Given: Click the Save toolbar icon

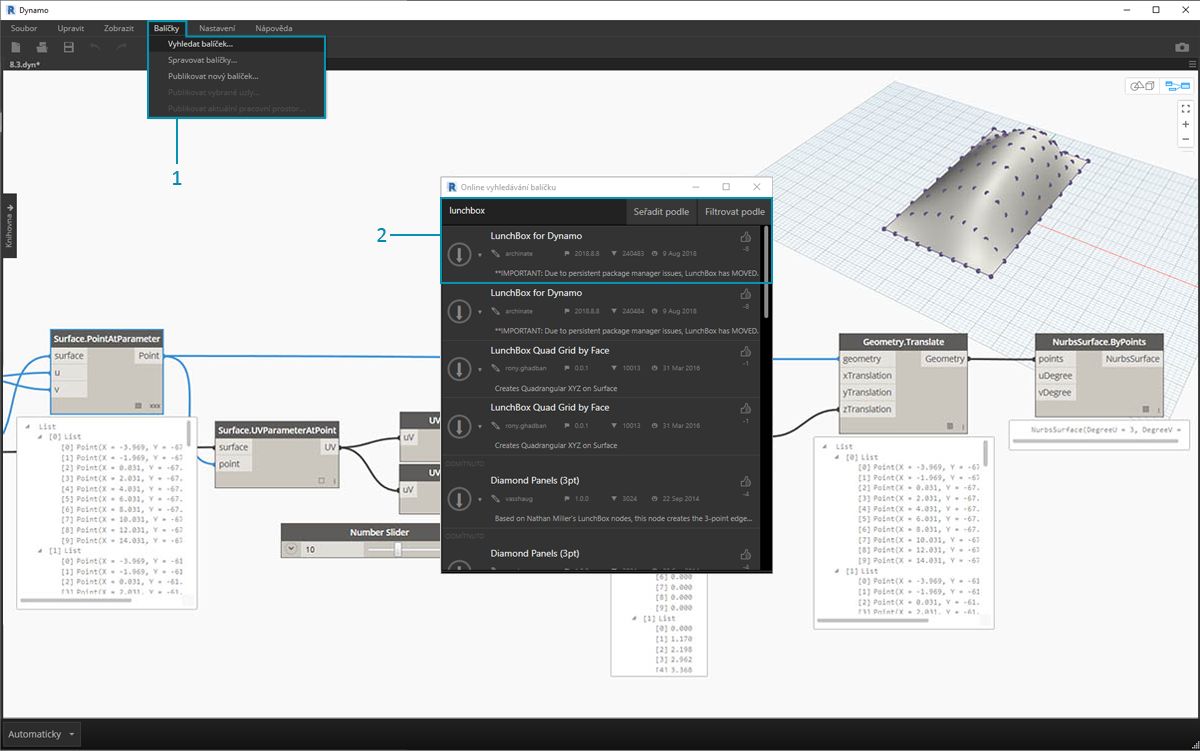Looking at the screenshot, I should pos(69,47).
